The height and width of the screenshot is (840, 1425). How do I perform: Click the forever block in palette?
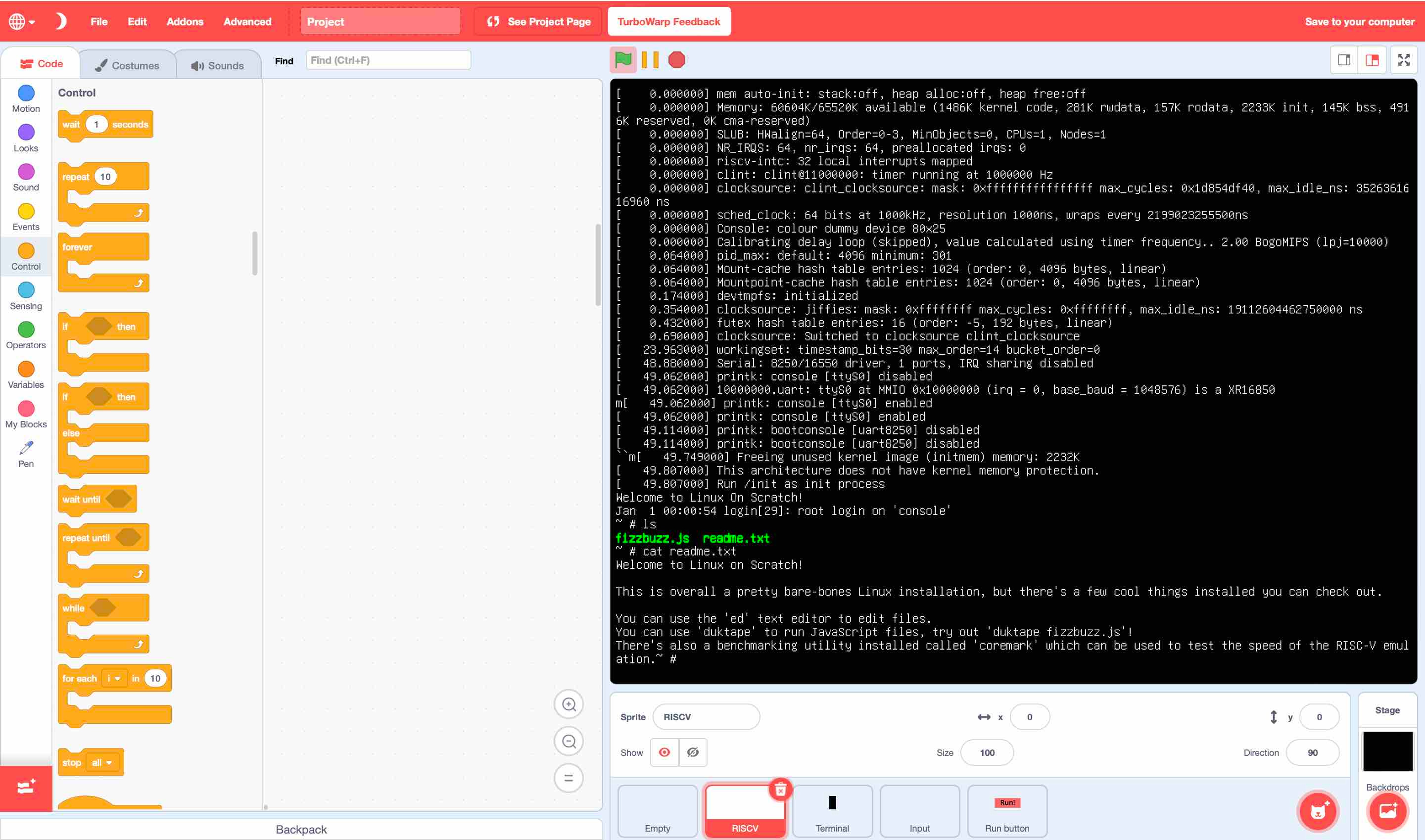tap(103, 263)
